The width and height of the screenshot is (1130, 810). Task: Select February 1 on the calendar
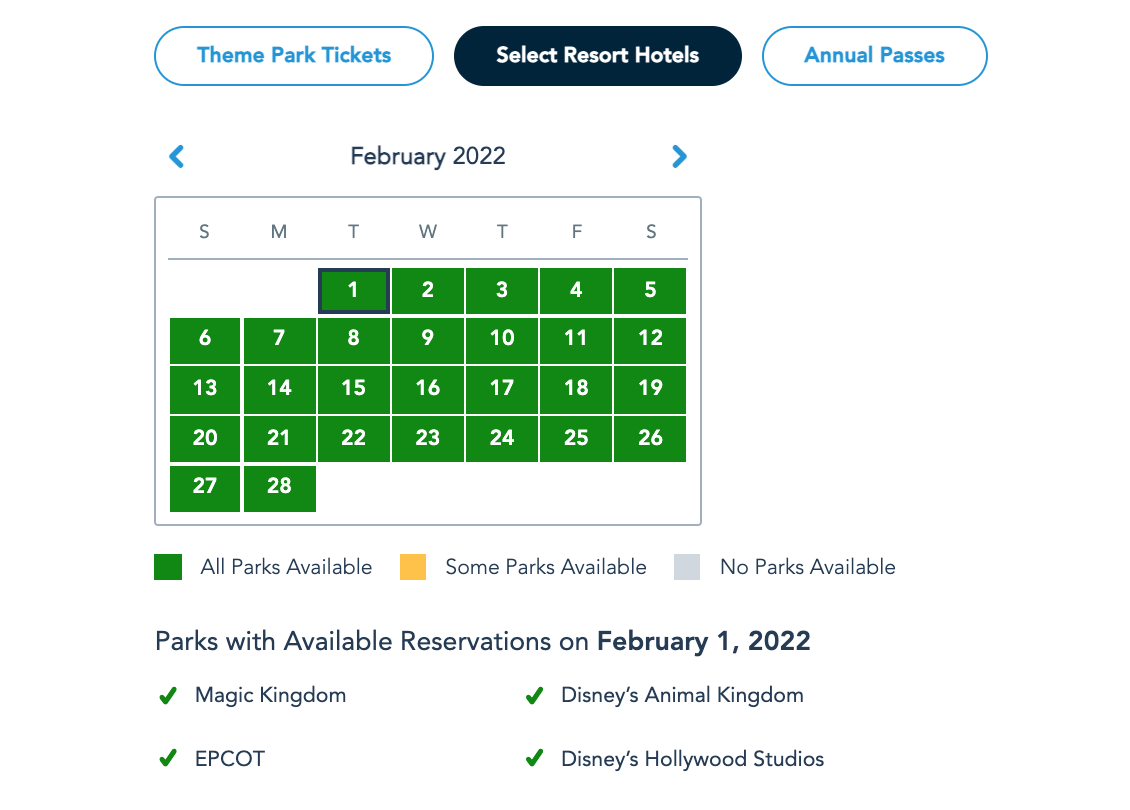[353, 291]
